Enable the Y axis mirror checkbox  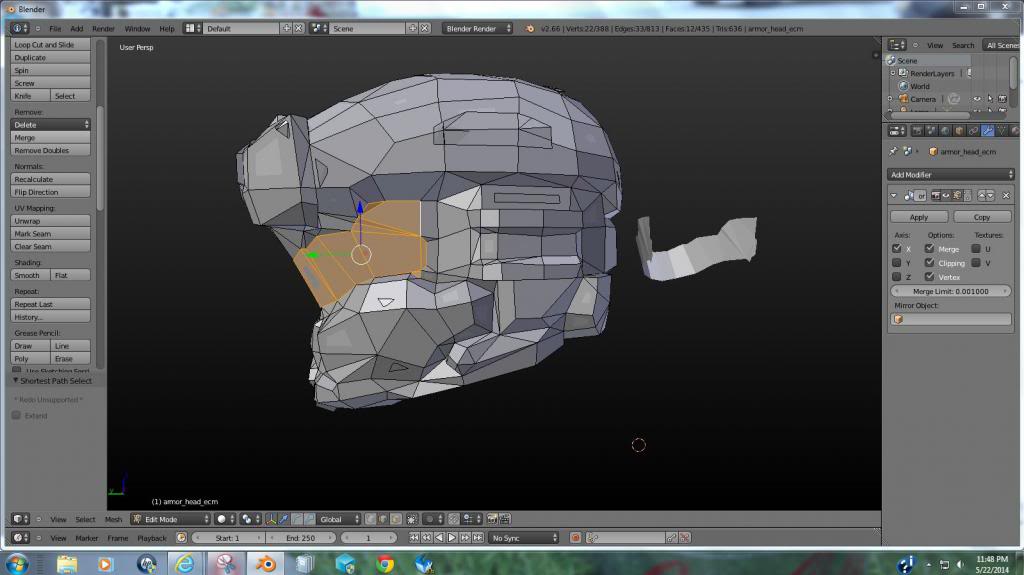point(897,263)
